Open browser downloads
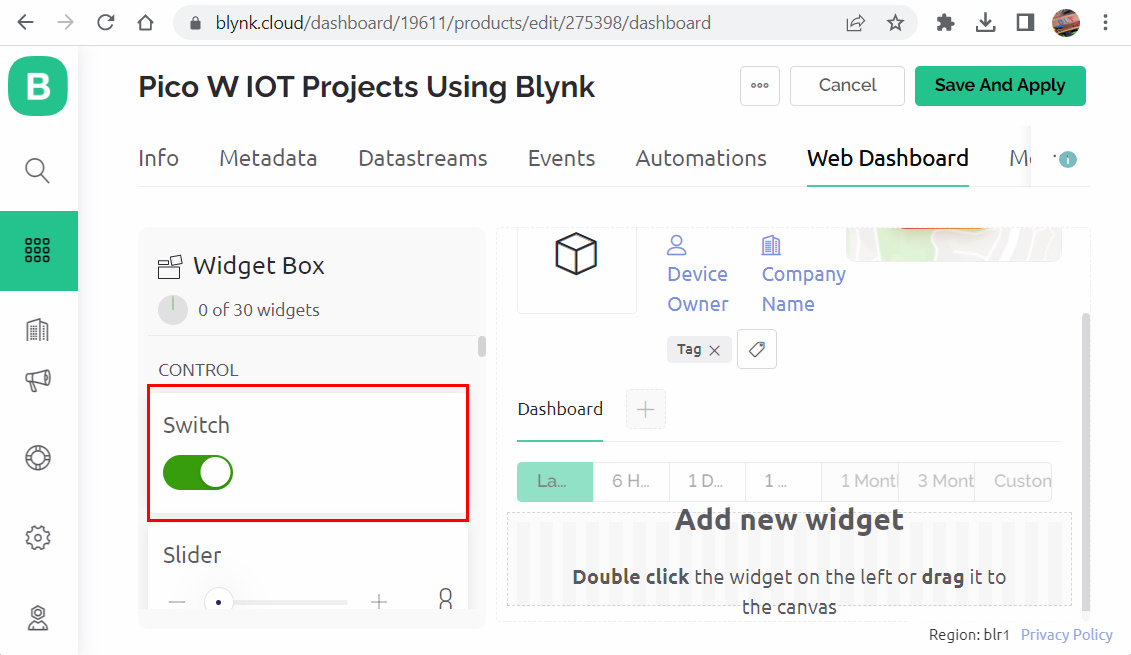Image resolution: width=1131 pixels, height=655 pixels. click(x=985, y=23)
